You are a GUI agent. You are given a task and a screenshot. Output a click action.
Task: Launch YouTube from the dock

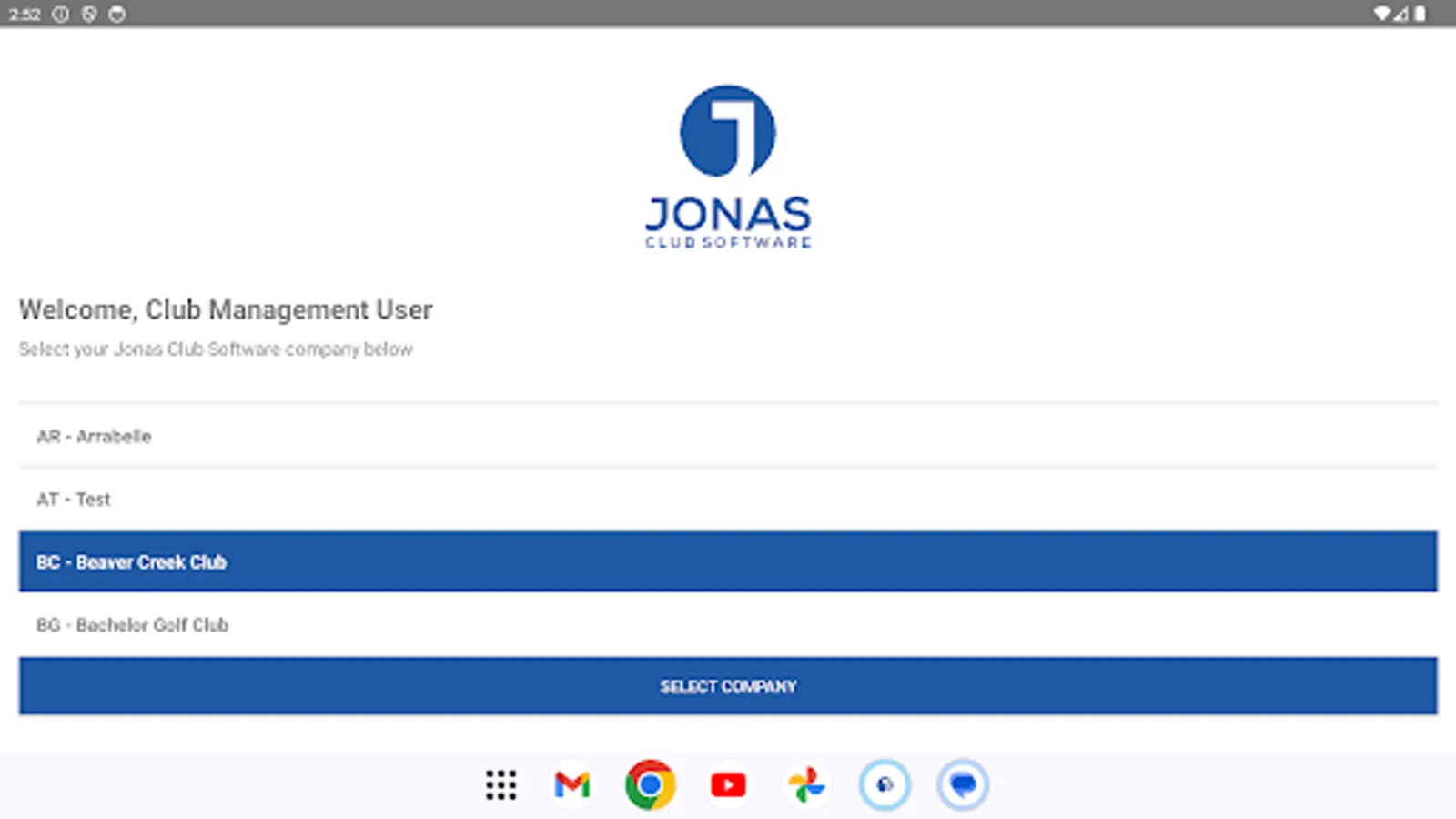click(728, 784)
